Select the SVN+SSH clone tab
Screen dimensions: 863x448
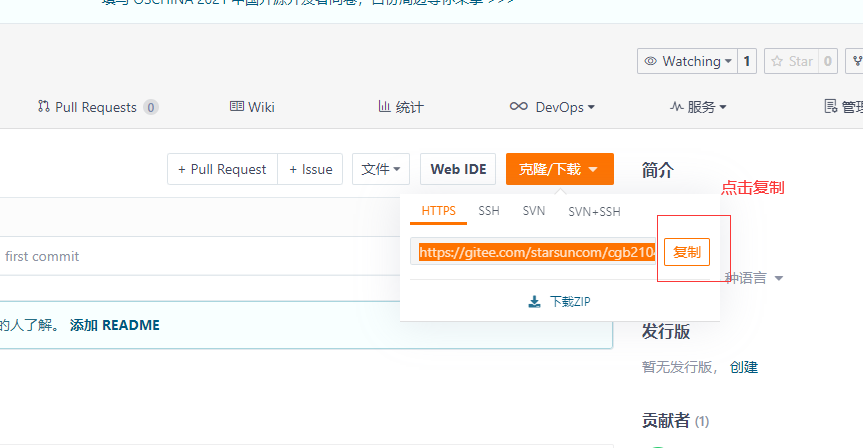(594, 212)
